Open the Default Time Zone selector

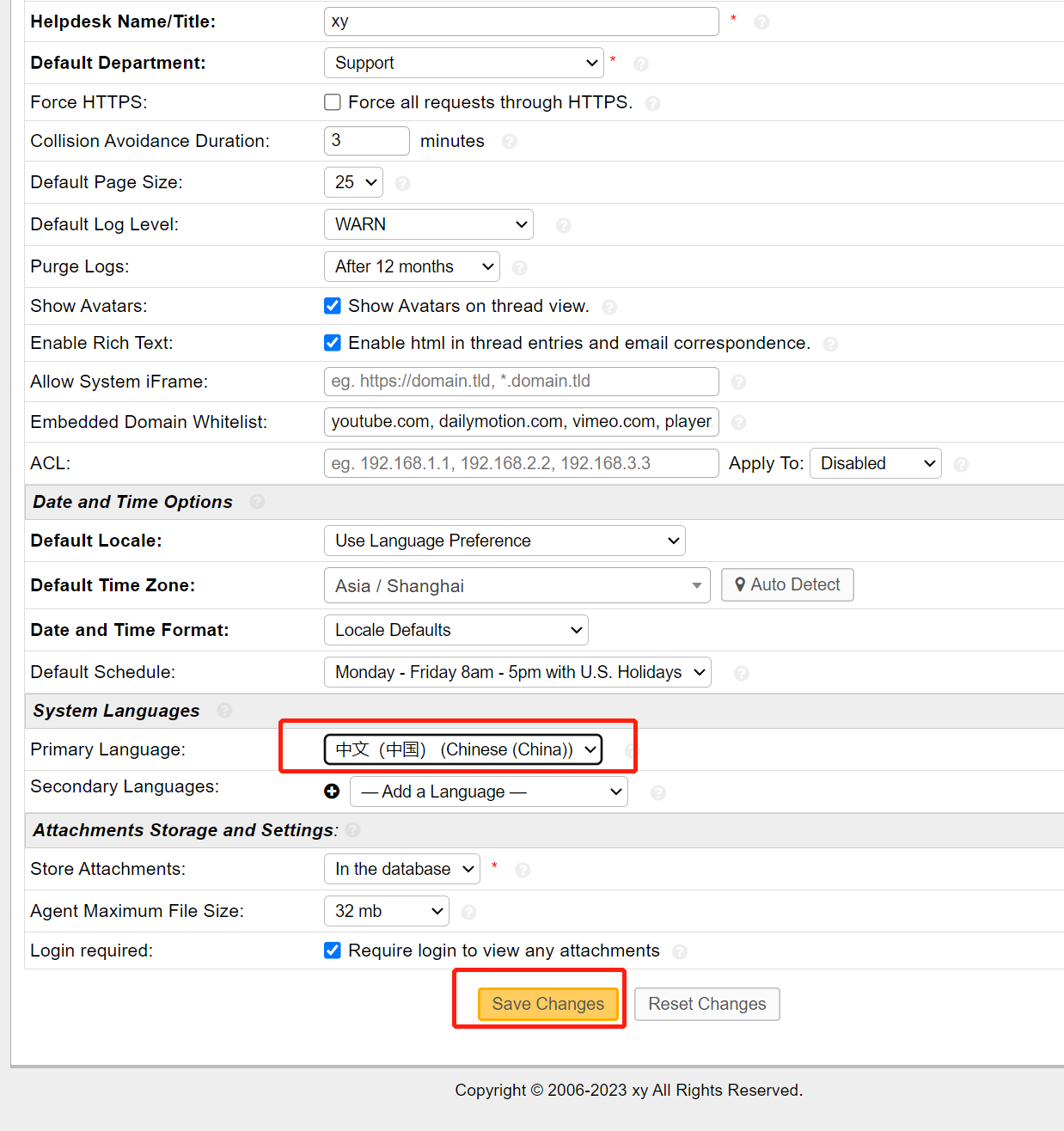point(517,586)
